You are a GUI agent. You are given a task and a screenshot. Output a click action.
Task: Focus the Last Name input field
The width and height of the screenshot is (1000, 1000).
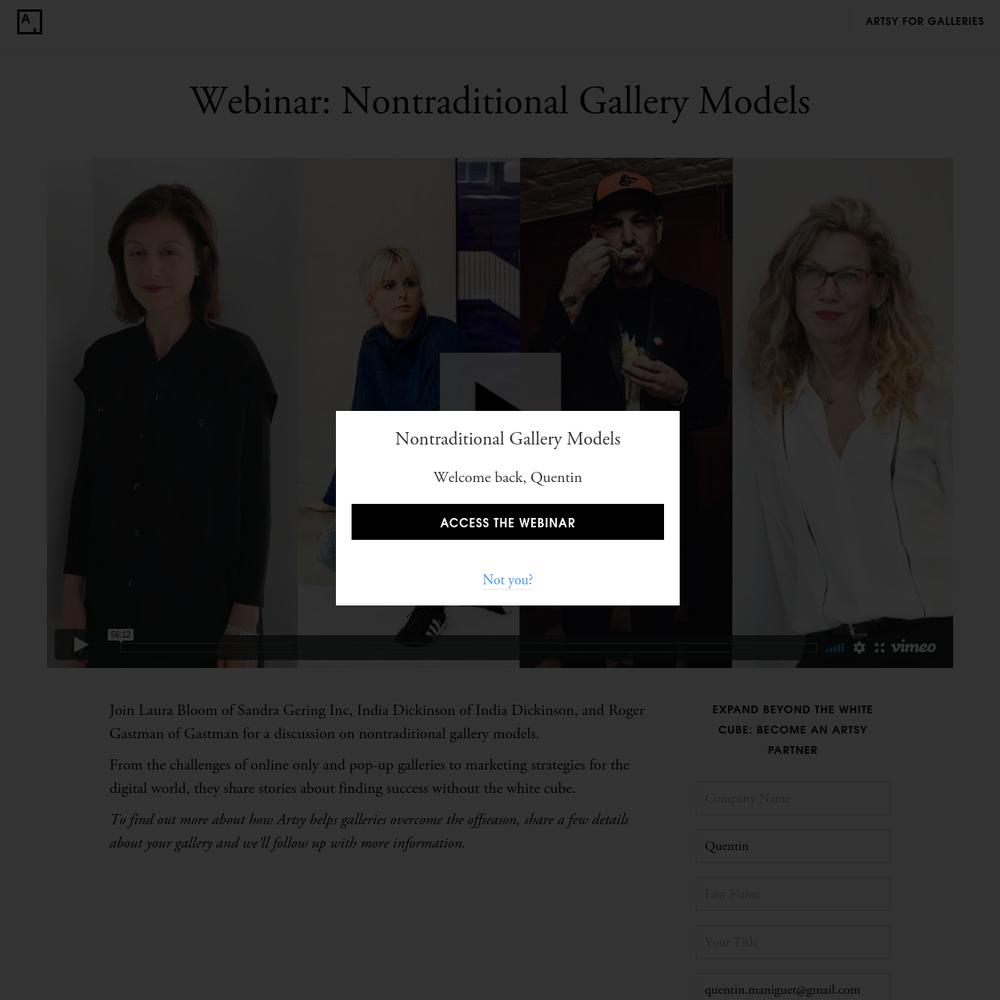[793, 894]
